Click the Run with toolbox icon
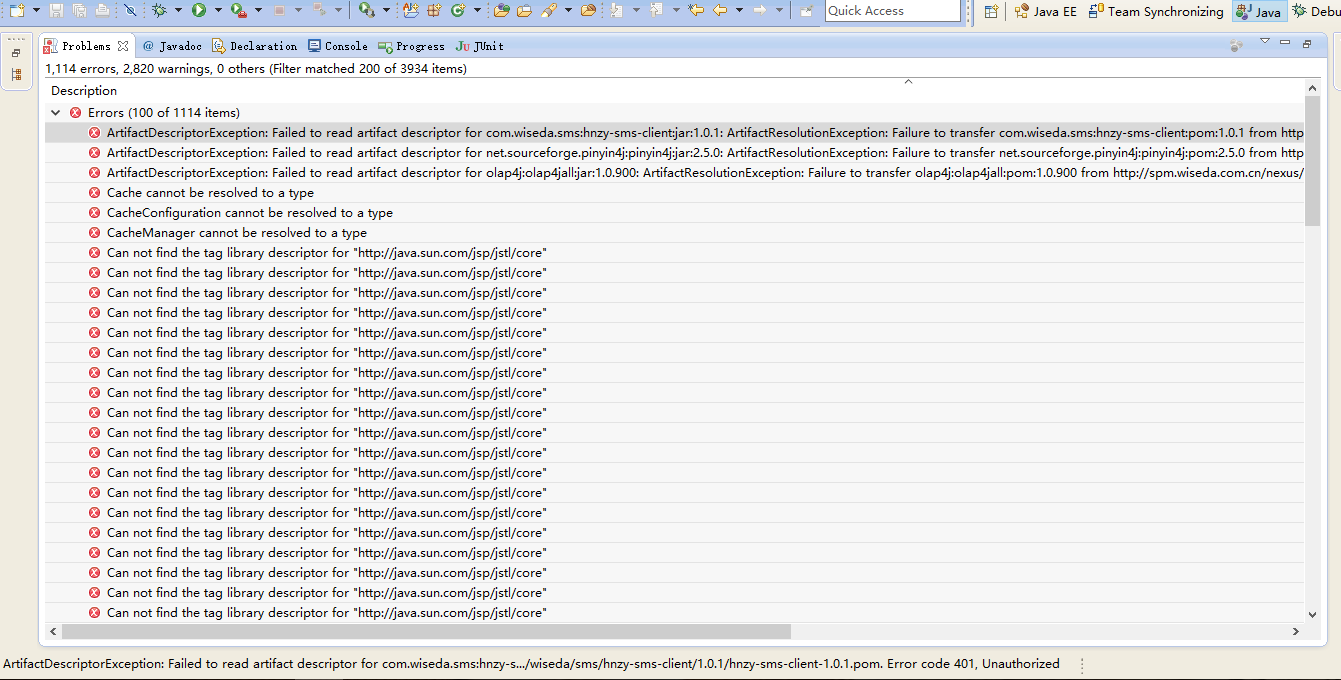This screenshot has width=1341, height=680. coord(239,10)
